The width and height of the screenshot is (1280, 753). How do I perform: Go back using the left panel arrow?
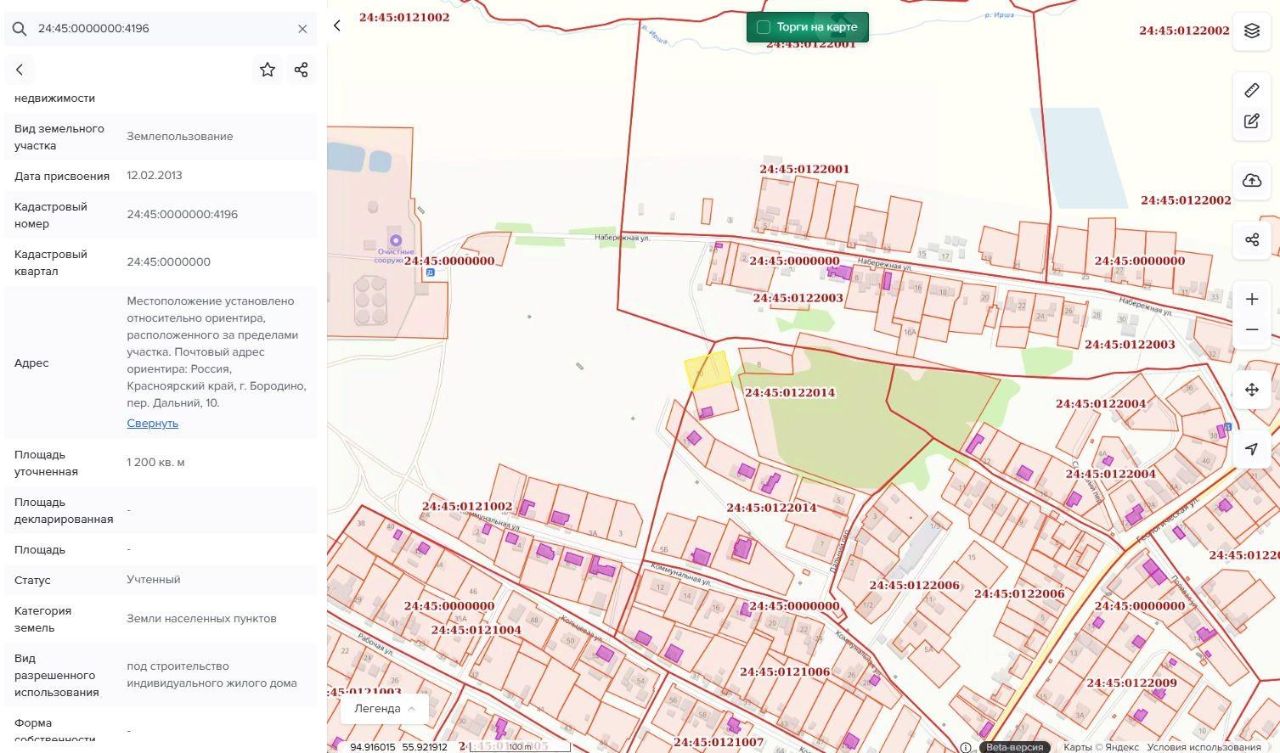19,70
